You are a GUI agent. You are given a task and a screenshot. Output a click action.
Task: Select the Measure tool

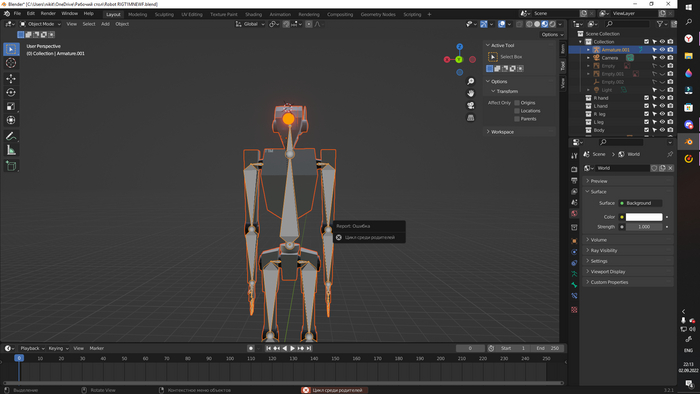[11, 150]
